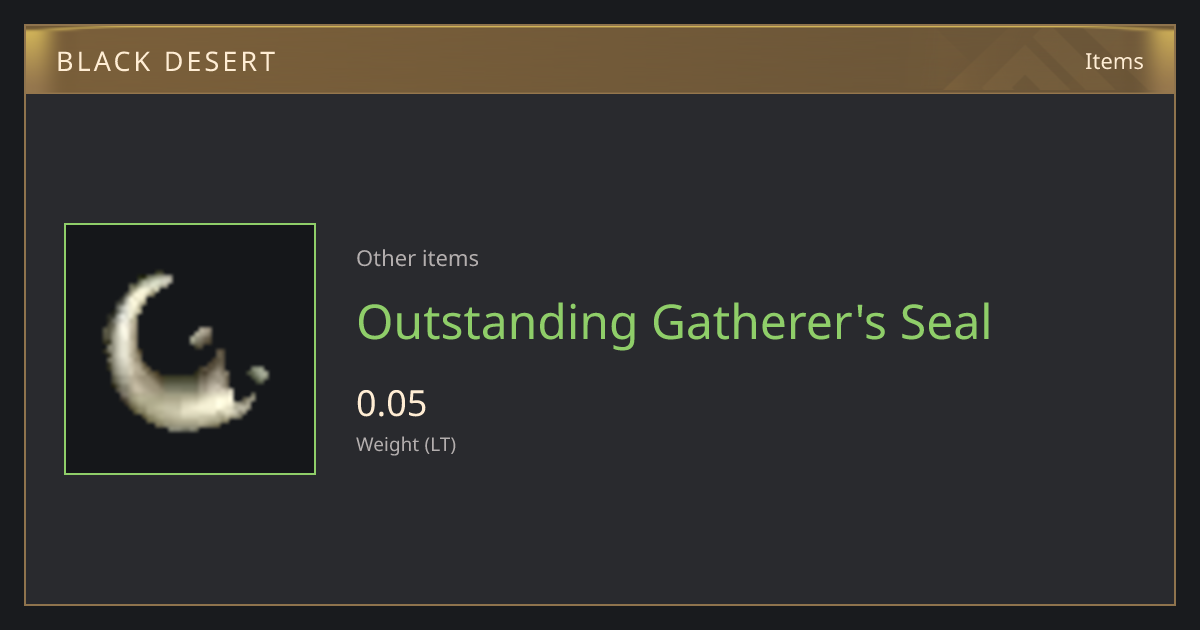Select the Other items category text

click(x=417, y=258)
